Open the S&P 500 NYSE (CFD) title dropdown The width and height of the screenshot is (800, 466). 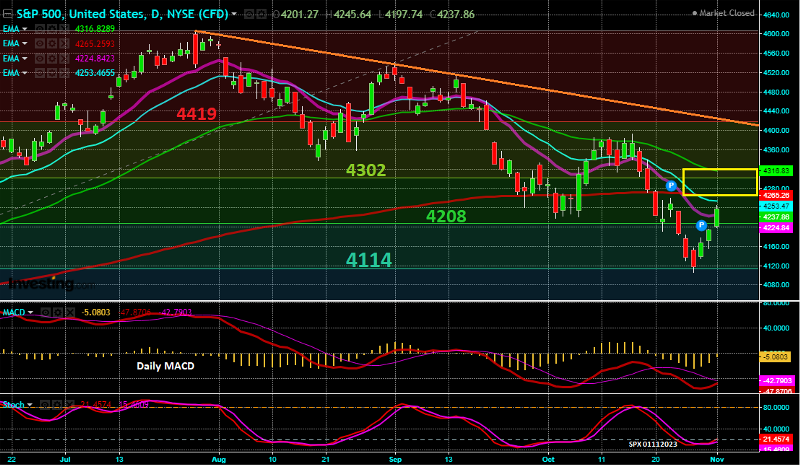click(234, 14)
